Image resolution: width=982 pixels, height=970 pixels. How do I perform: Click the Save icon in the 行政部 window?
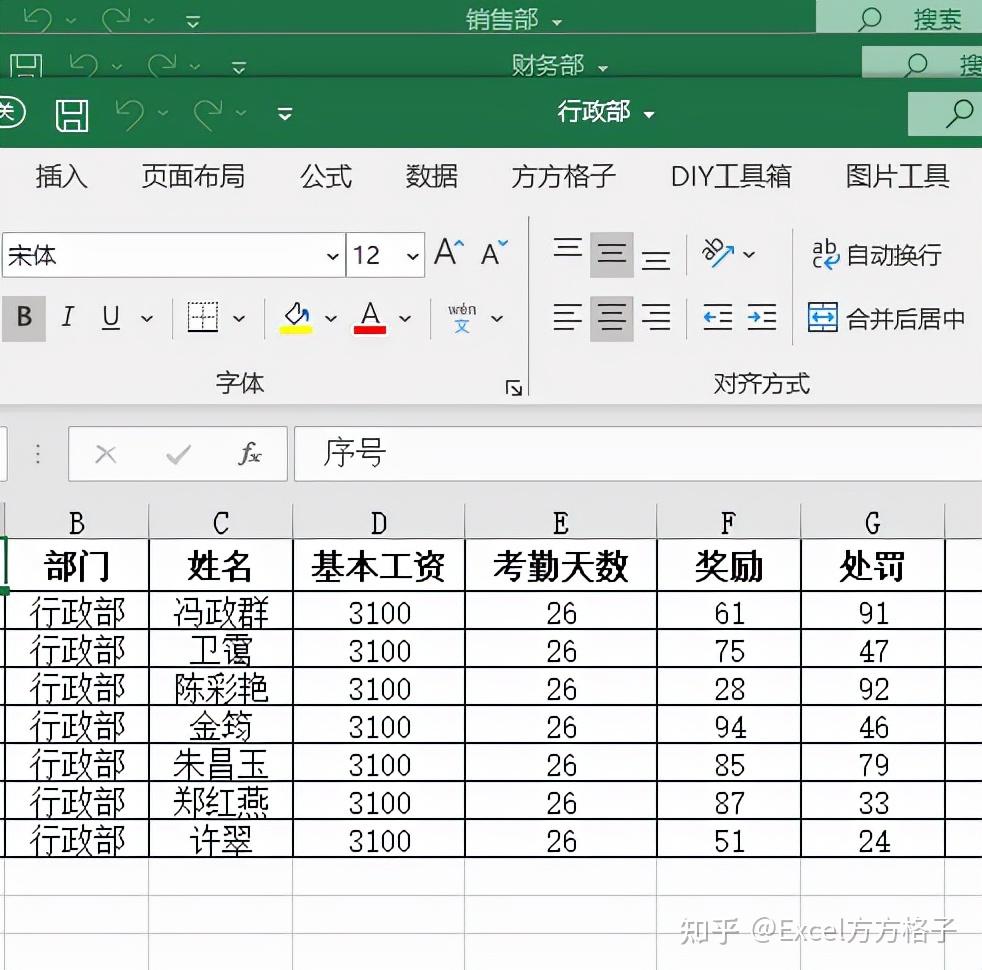pyautogui.click(x=72, y=115)
